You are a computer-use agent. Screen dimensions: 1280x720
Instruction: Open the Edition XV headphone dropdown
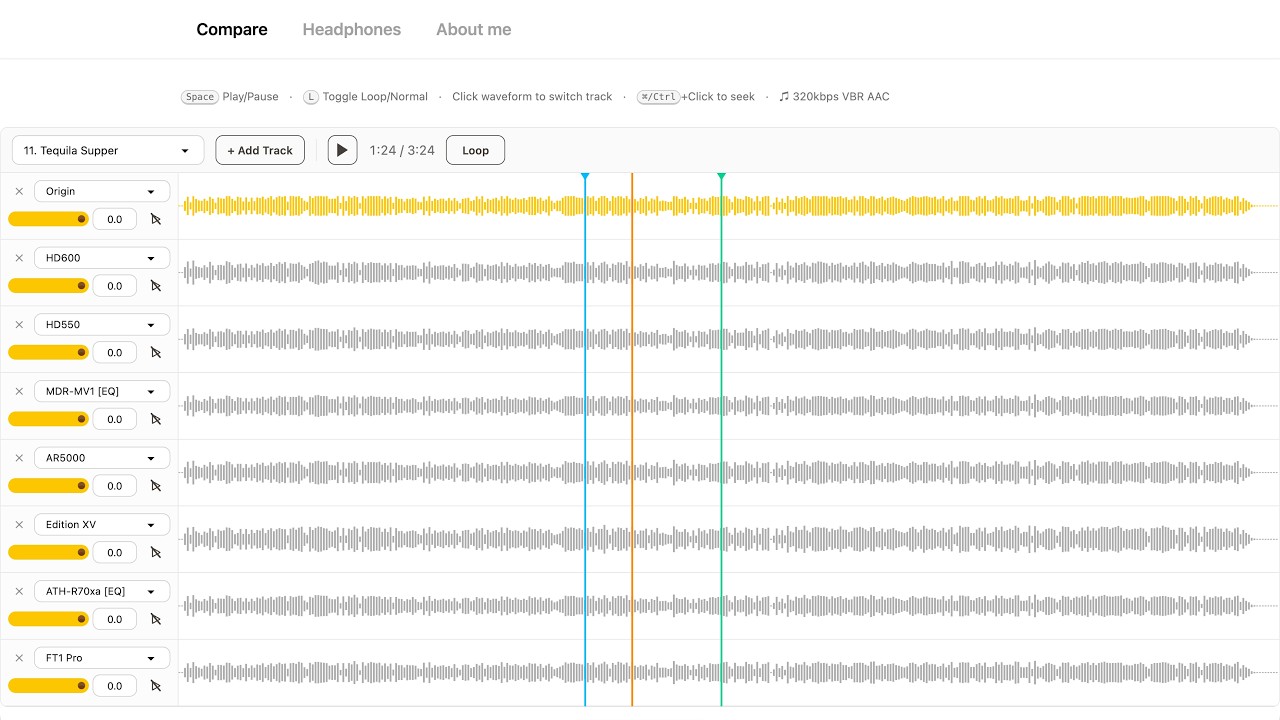[x=102, y=525]
